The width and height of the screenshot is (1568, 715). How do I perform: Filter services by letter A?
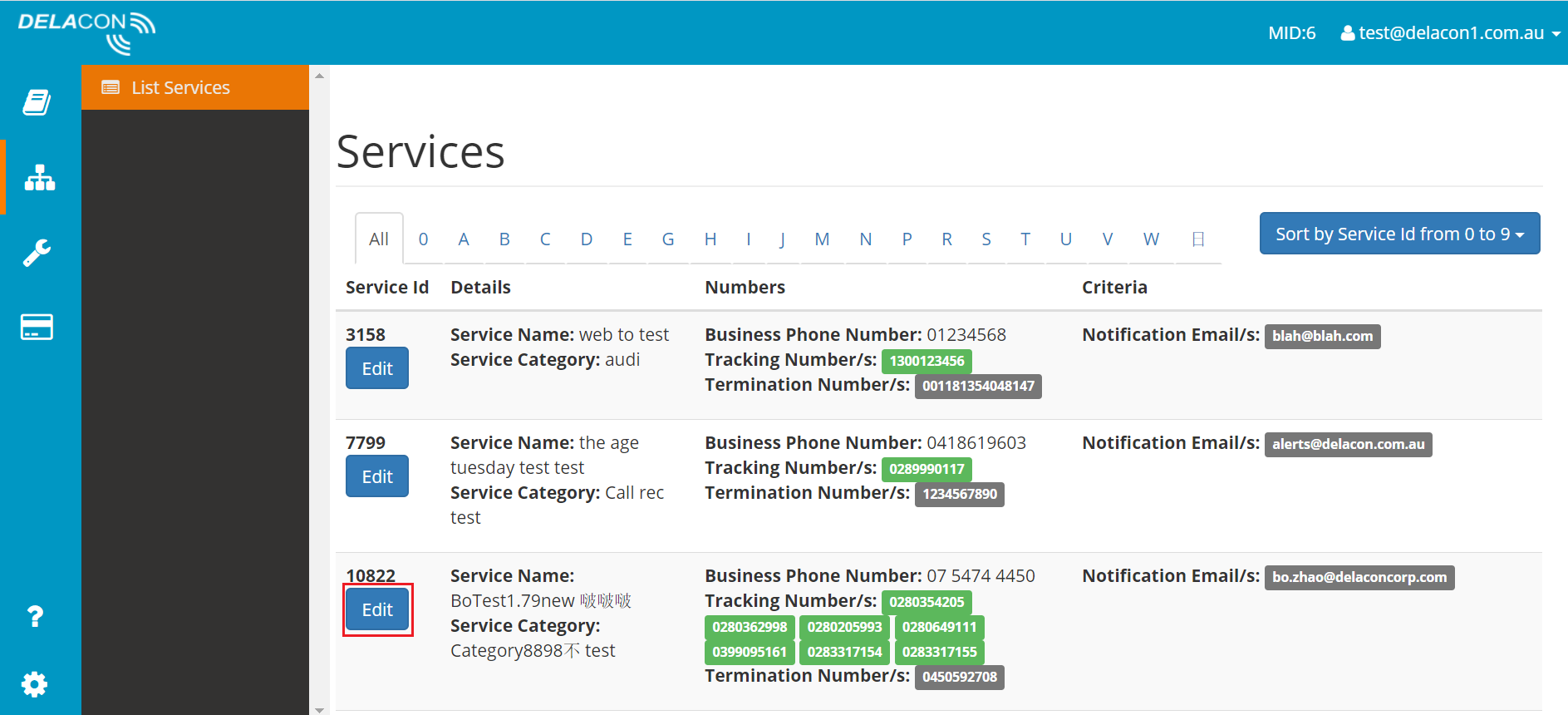tap(464, 239)
